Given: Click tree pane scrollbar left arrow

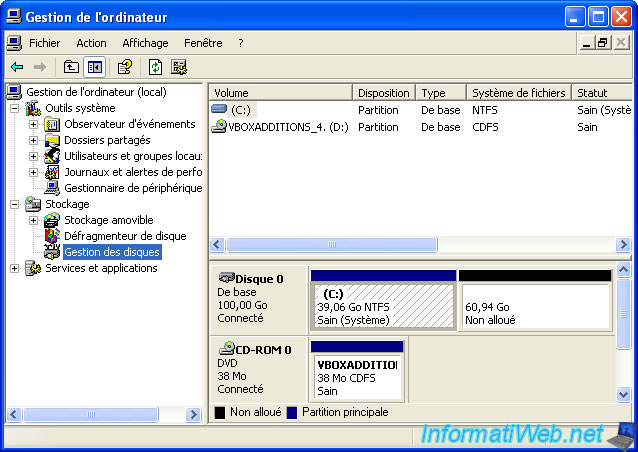Looking at the screenshot, I should [13, 415].
